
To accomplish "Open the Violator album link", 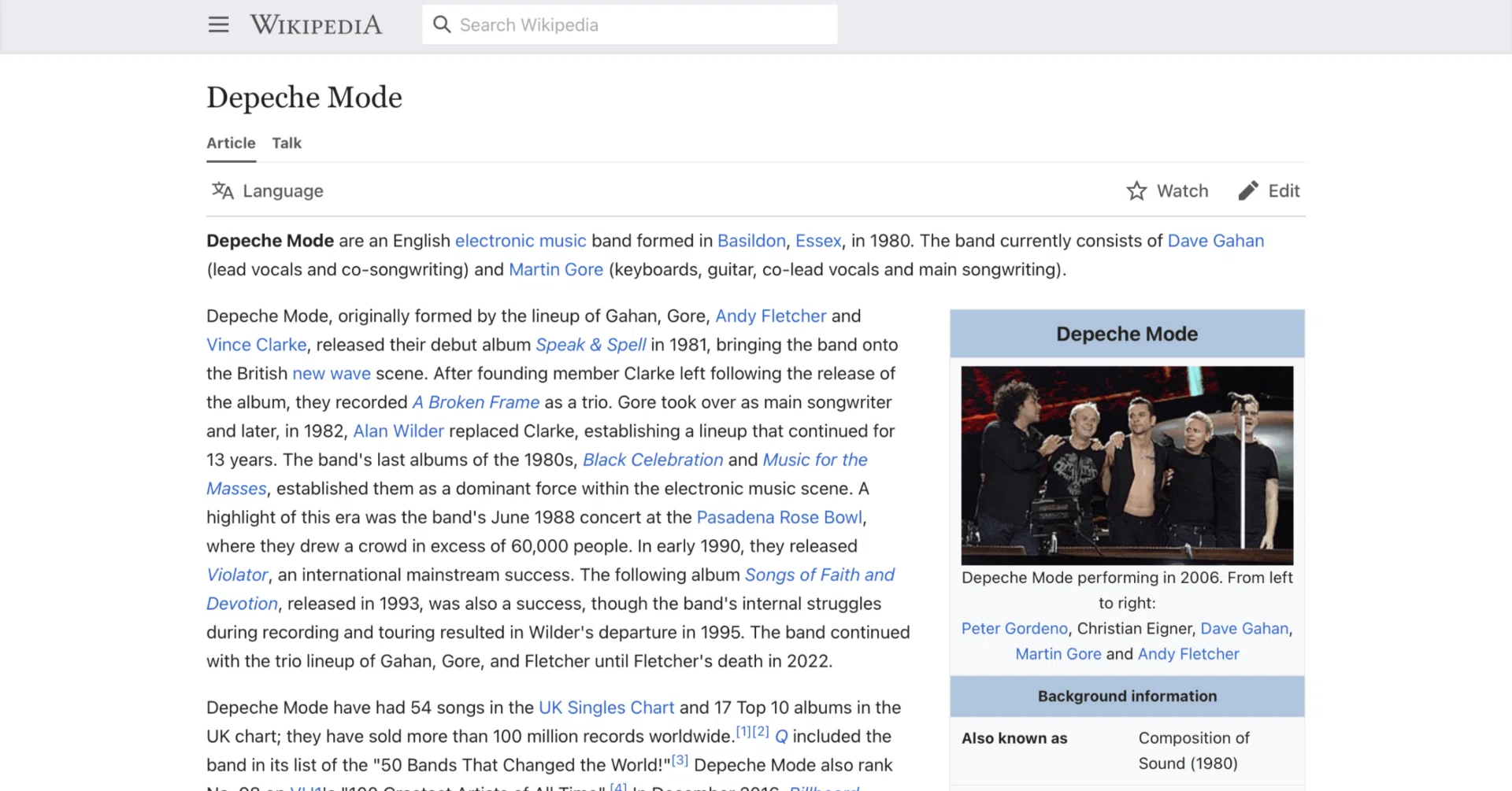I will [237, 575].
